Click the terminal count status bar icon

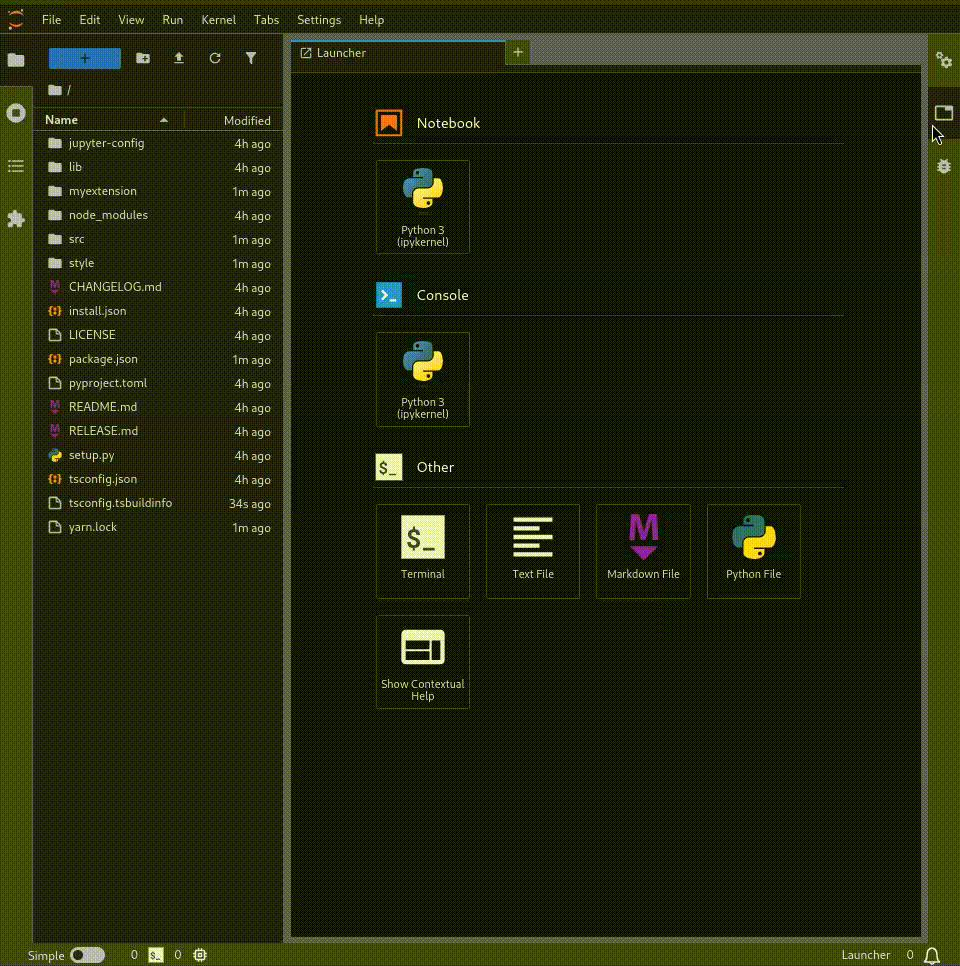pos(156,955)
